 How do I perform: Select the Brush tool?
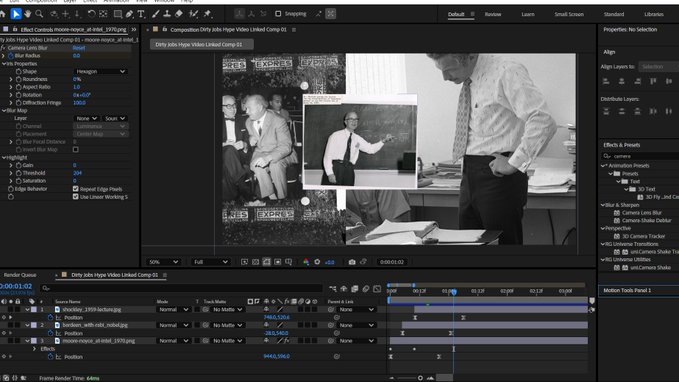[x=155, y=14]
